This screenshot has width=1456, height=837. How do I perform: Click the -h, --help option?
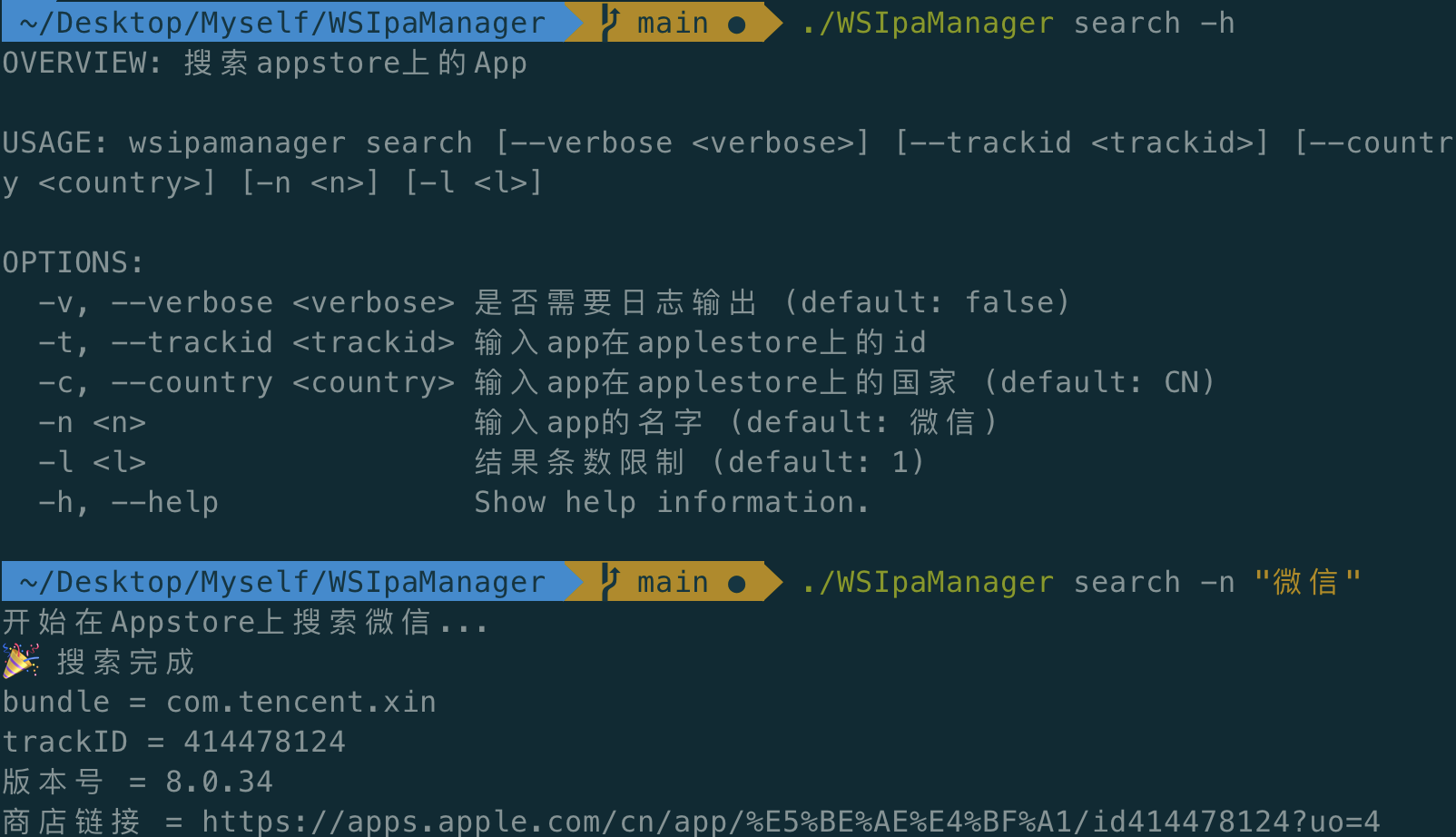point(128,502)
